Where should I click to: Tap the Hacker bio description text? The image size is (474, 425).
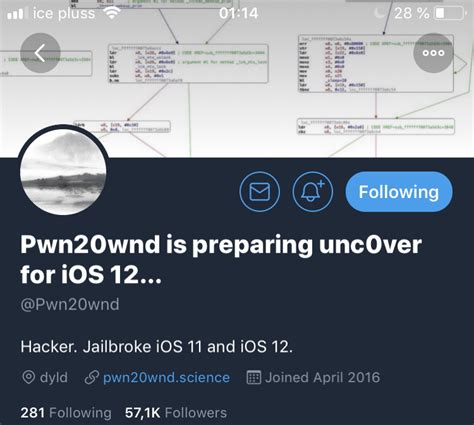coord(157,347)
